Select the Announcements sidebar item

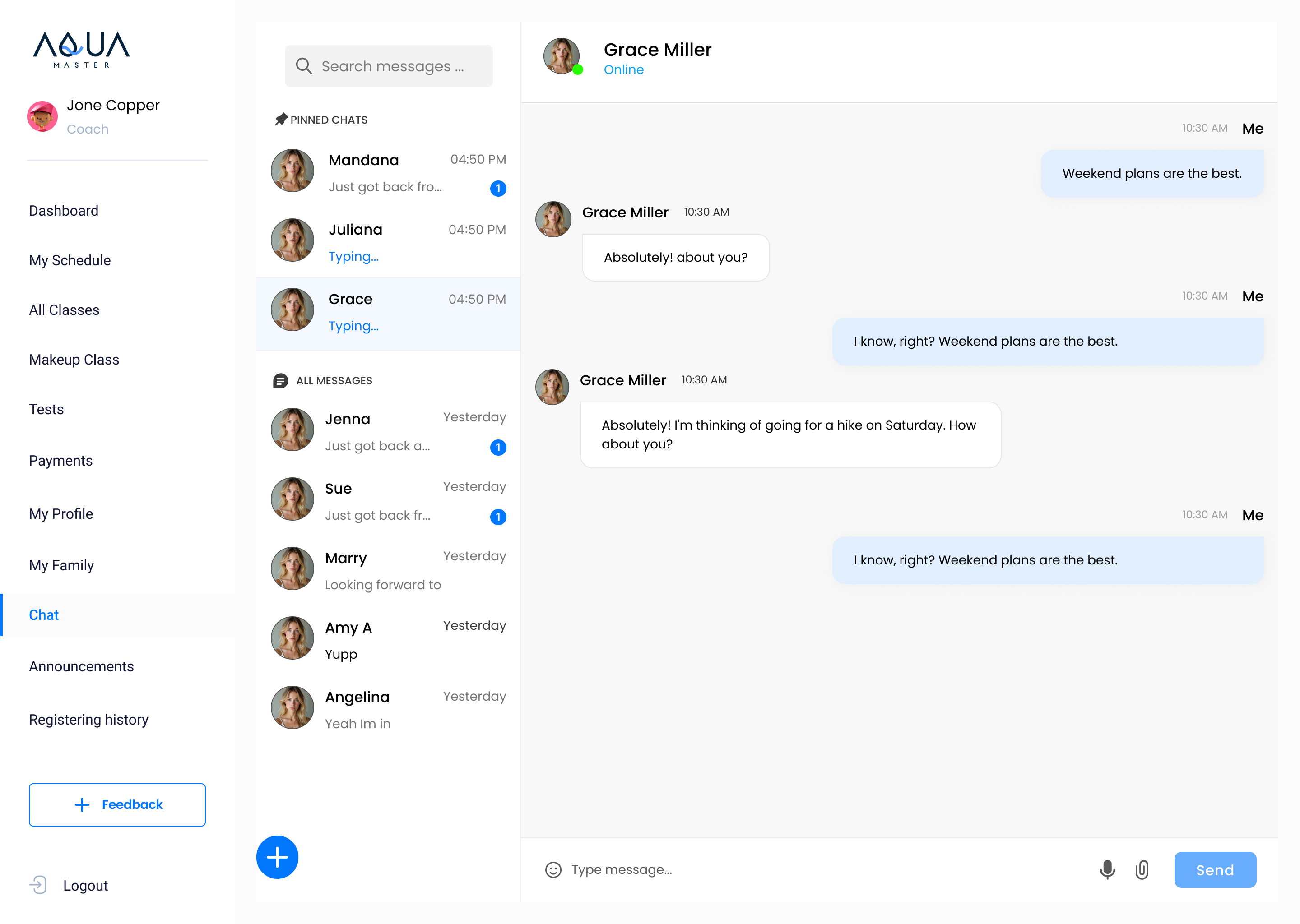click(81, 666)
